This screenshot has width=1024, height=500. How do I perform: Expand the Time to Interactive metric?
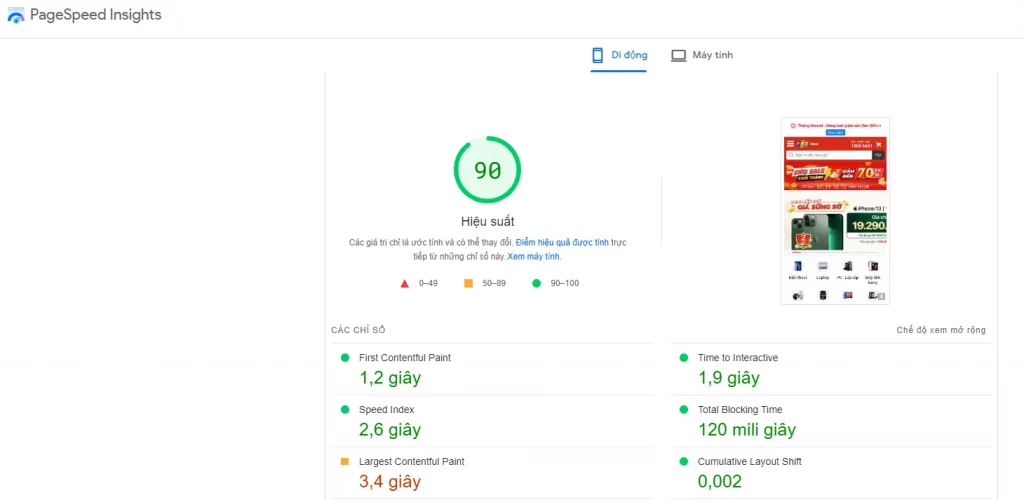point(737,358)
